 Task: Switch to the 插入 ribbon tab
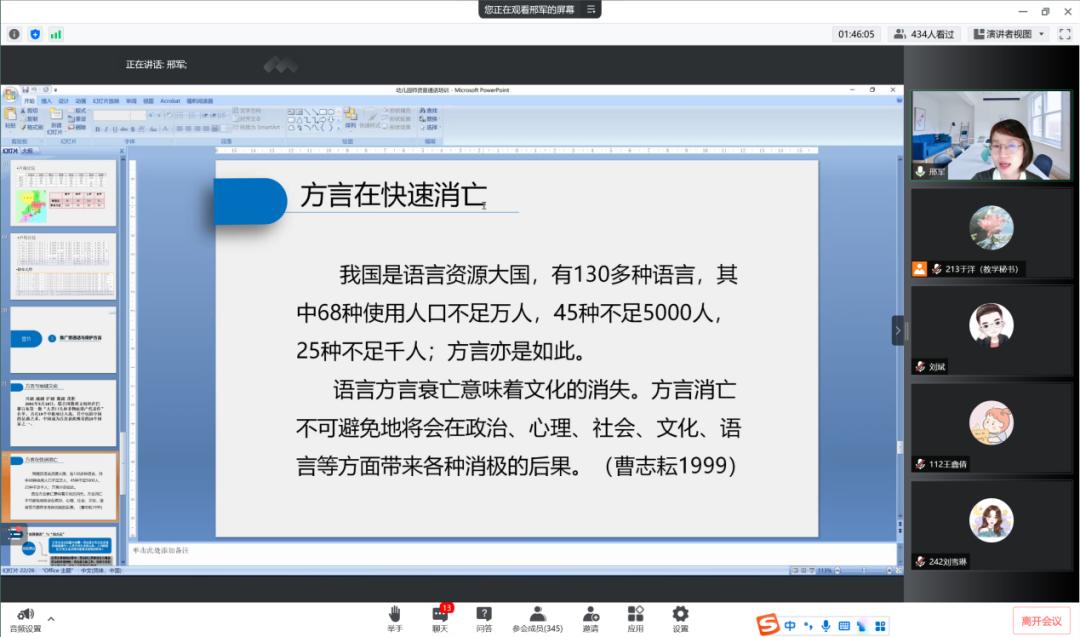click(46, 101)
